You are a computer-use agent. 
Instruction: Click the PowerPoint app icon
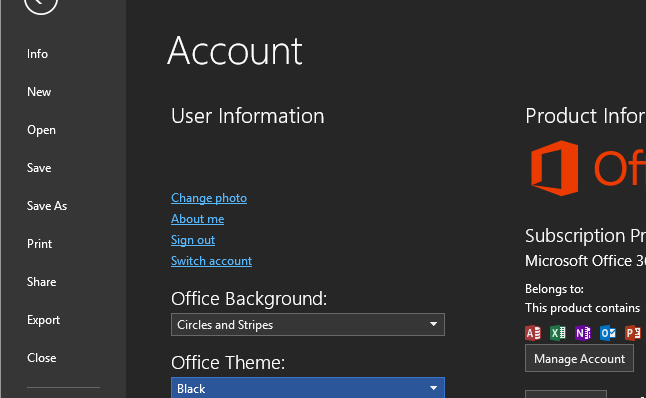click(x=633, y=332)
